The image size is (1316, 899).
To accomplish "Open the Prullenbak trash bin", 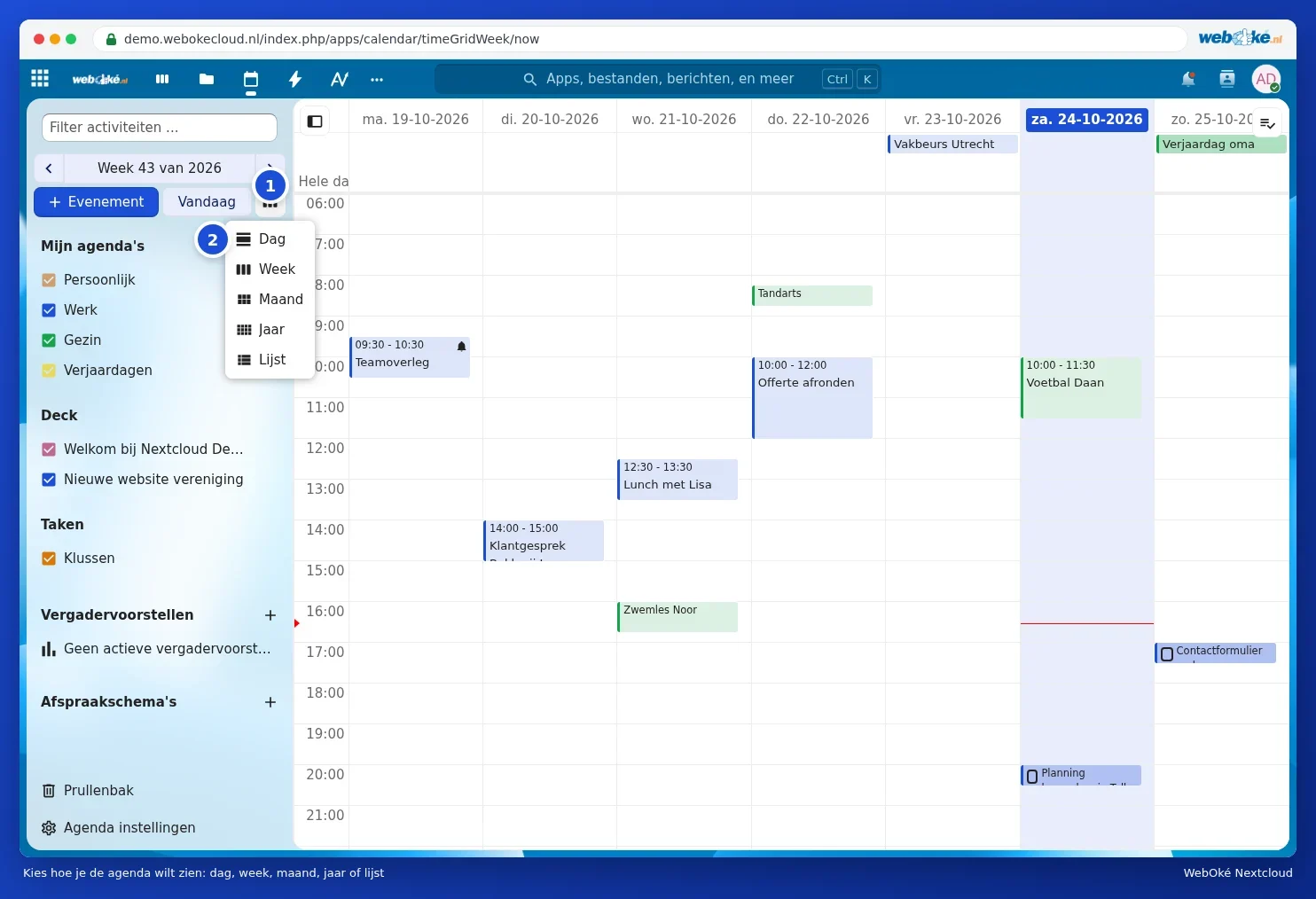I will 88,790.
